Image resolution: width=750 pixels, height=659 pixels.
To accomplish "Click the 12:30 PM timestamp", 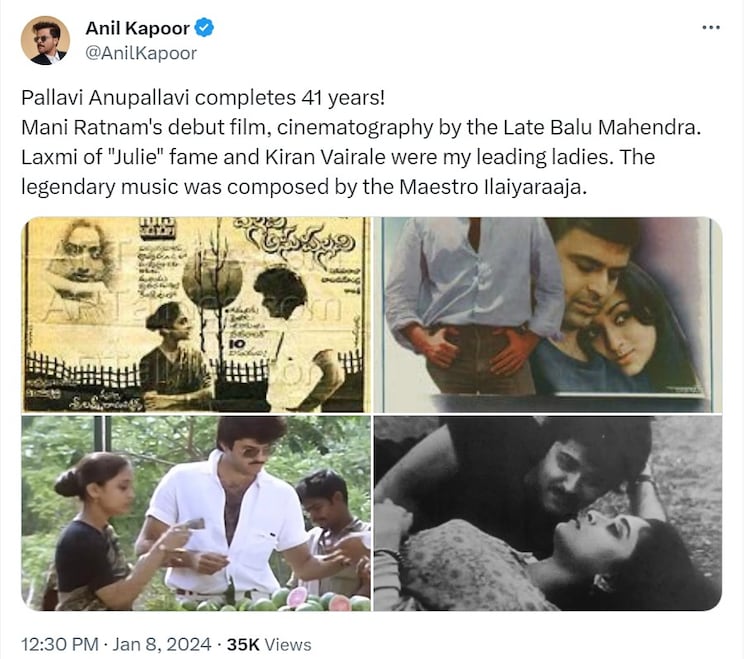I will coord(60,644).
